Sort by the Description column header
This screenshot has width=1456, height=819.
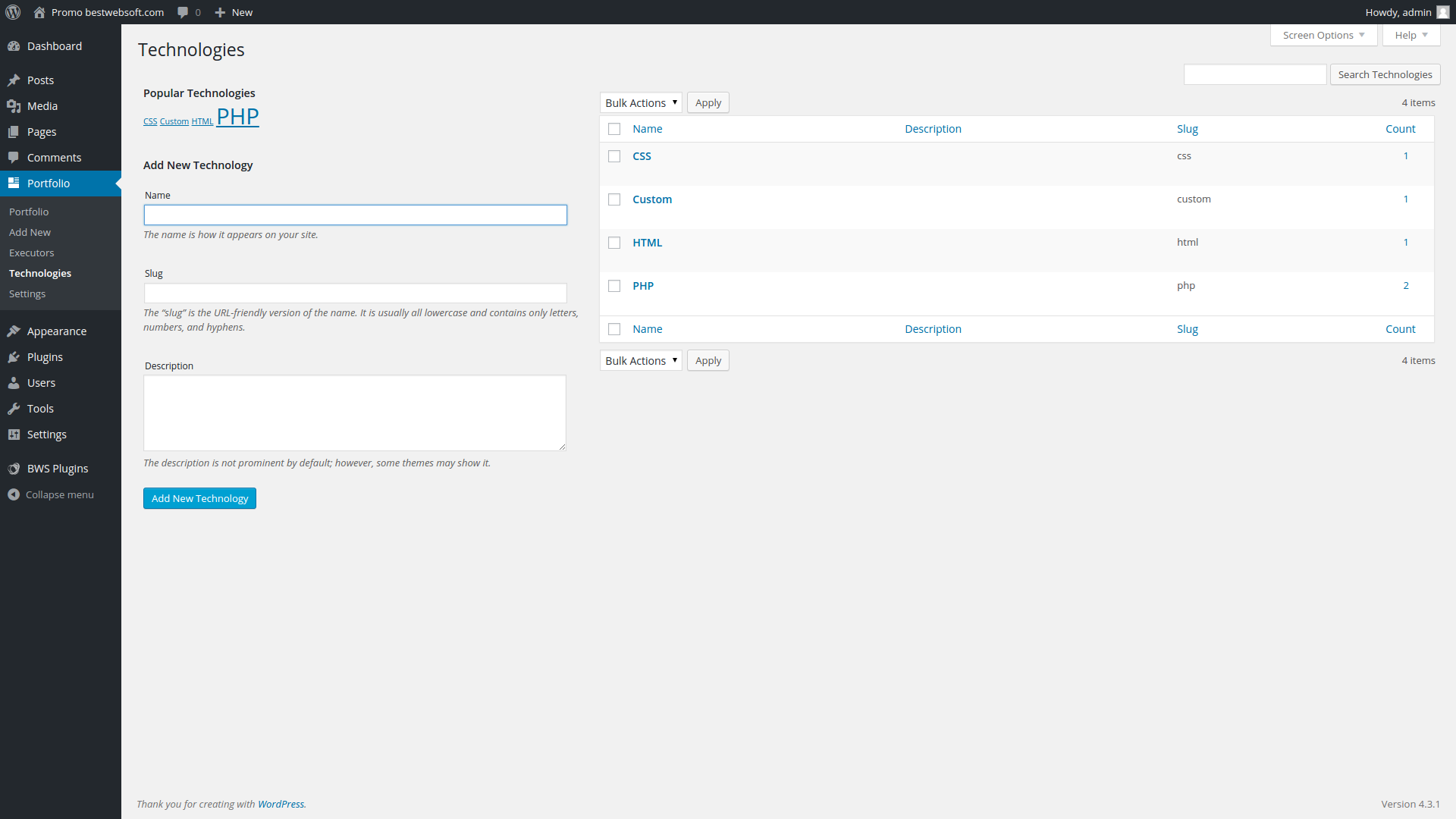pos(933,129)
